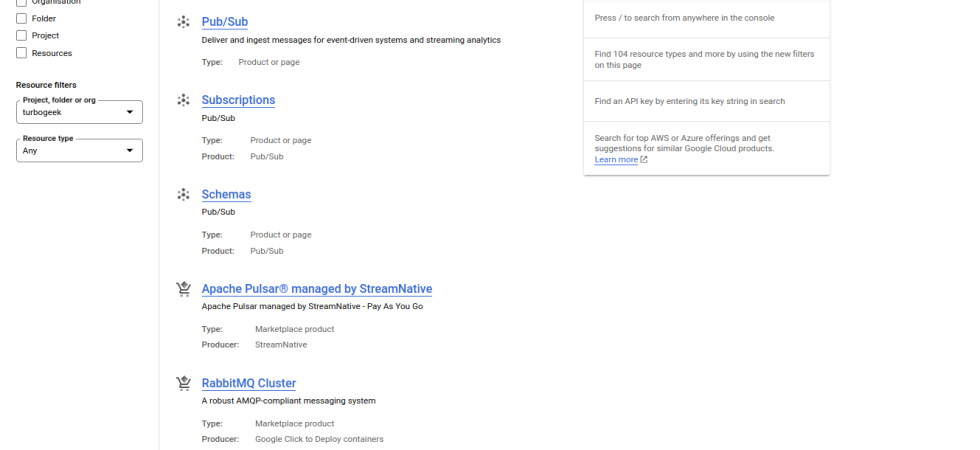Click the 'Resource filters' heading
The image size is (980, 450).
coord(46,85)
